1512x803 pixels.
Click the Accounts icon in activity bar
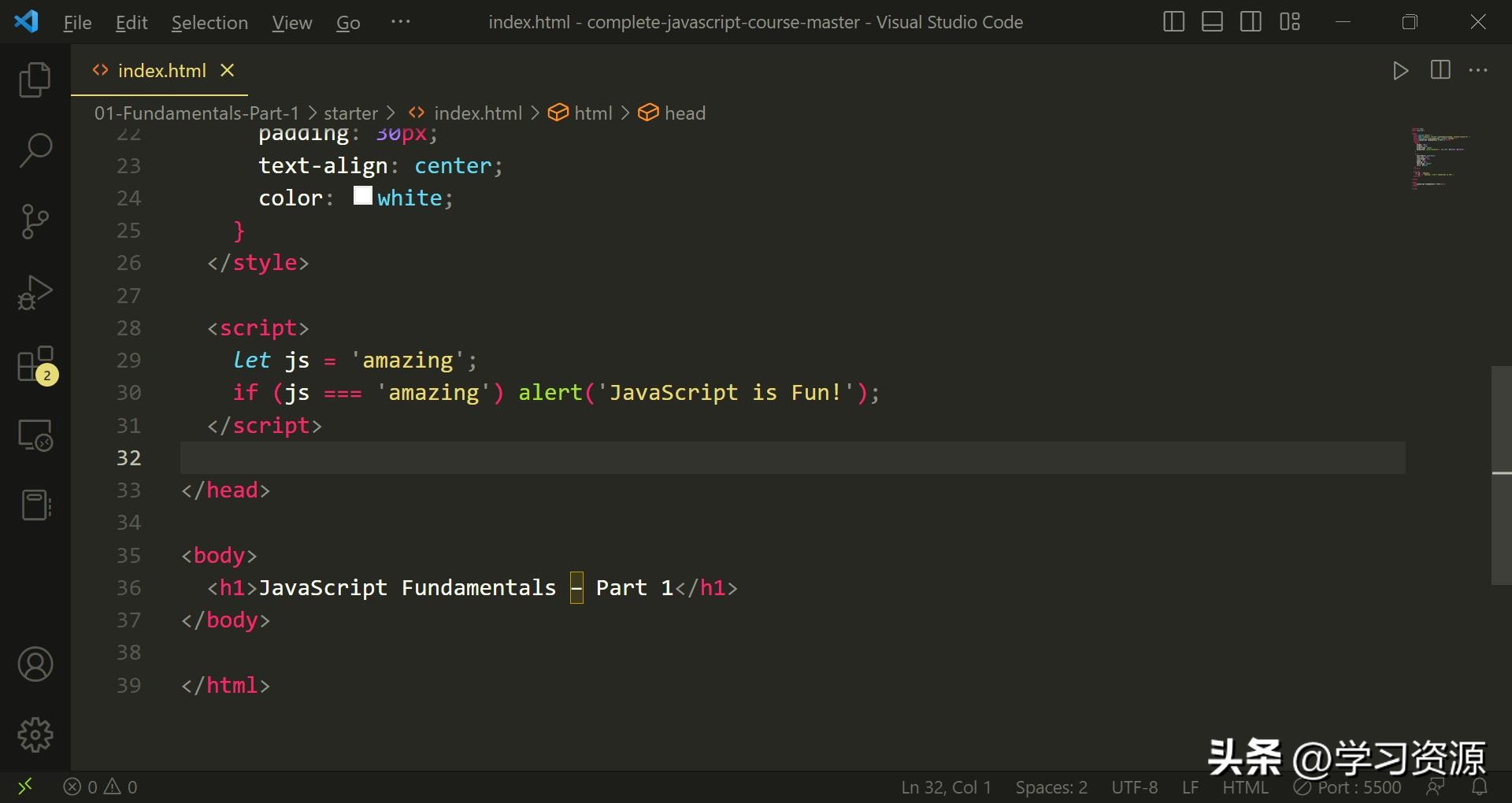point(35,664)
